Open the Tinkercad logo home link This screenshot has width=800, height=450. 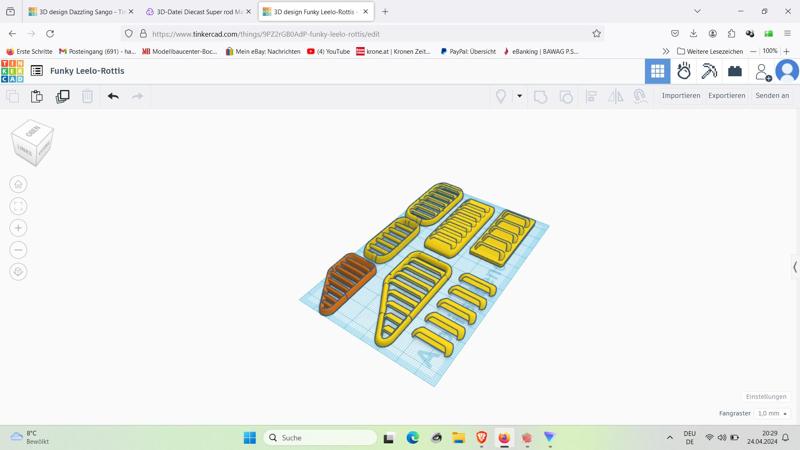pos(12,71)
